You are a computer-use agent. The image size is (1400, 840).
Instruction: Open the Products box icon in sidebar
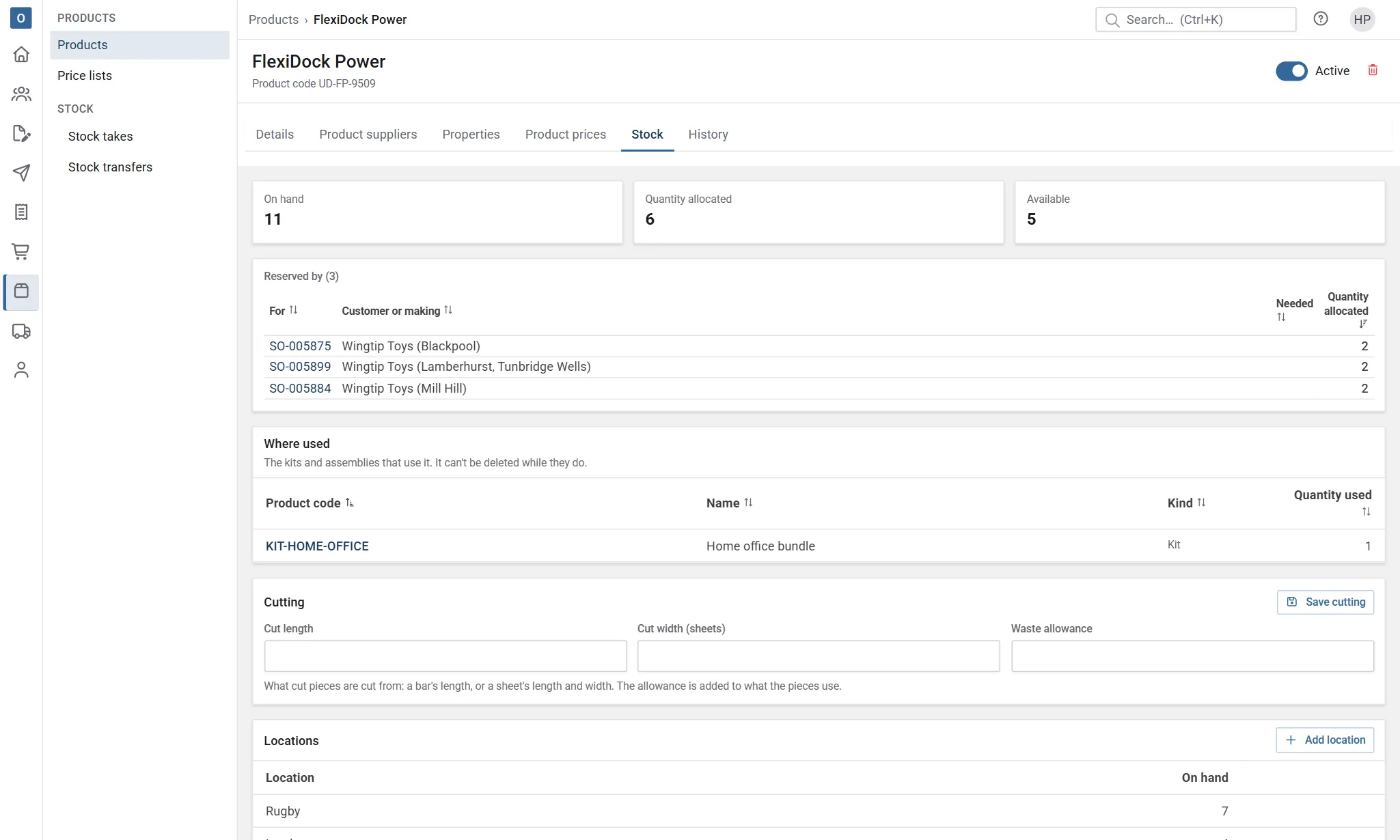click(x=21, y=292)
